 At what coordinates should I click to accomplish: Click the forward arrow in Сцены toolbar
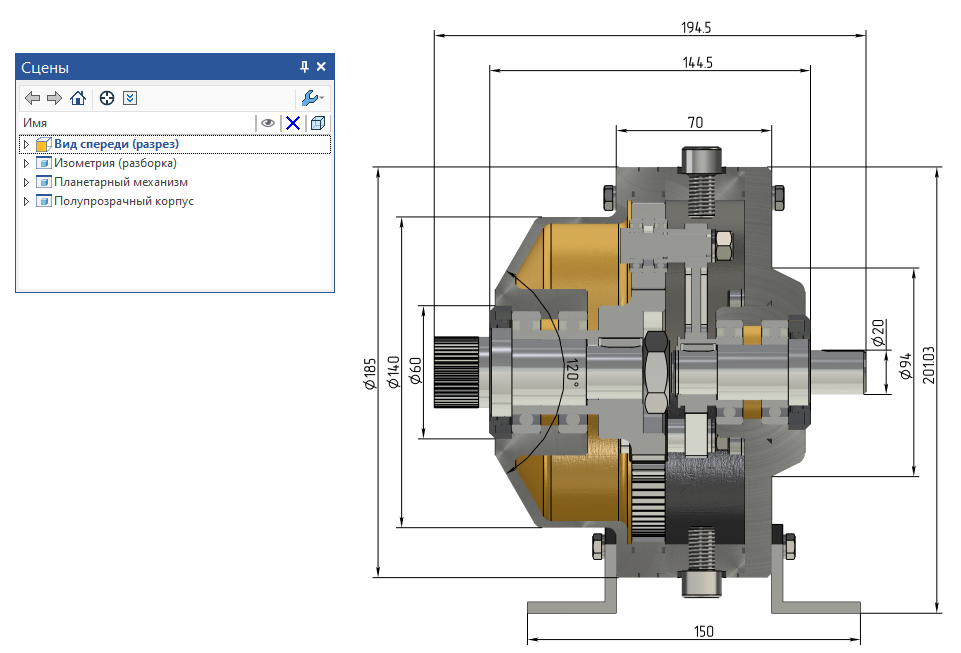pos(54,98)
